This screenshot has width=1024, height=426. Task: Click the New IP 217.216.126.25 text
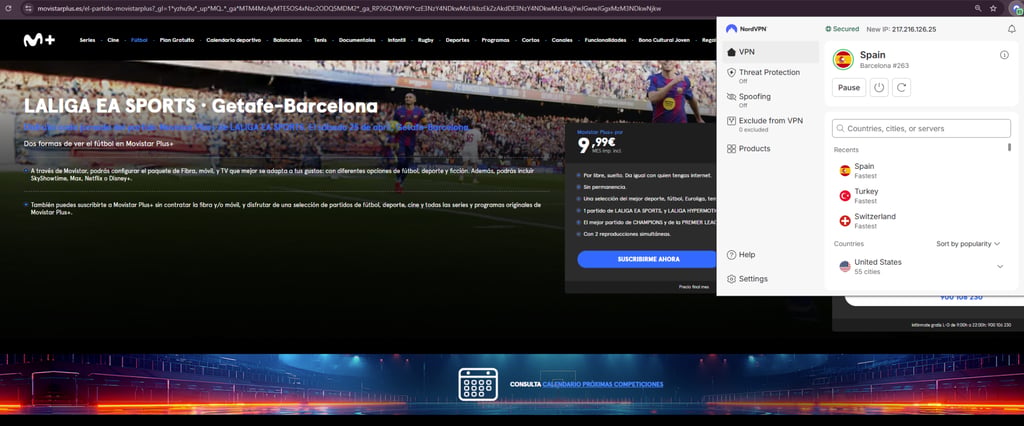tap(901, 29)
